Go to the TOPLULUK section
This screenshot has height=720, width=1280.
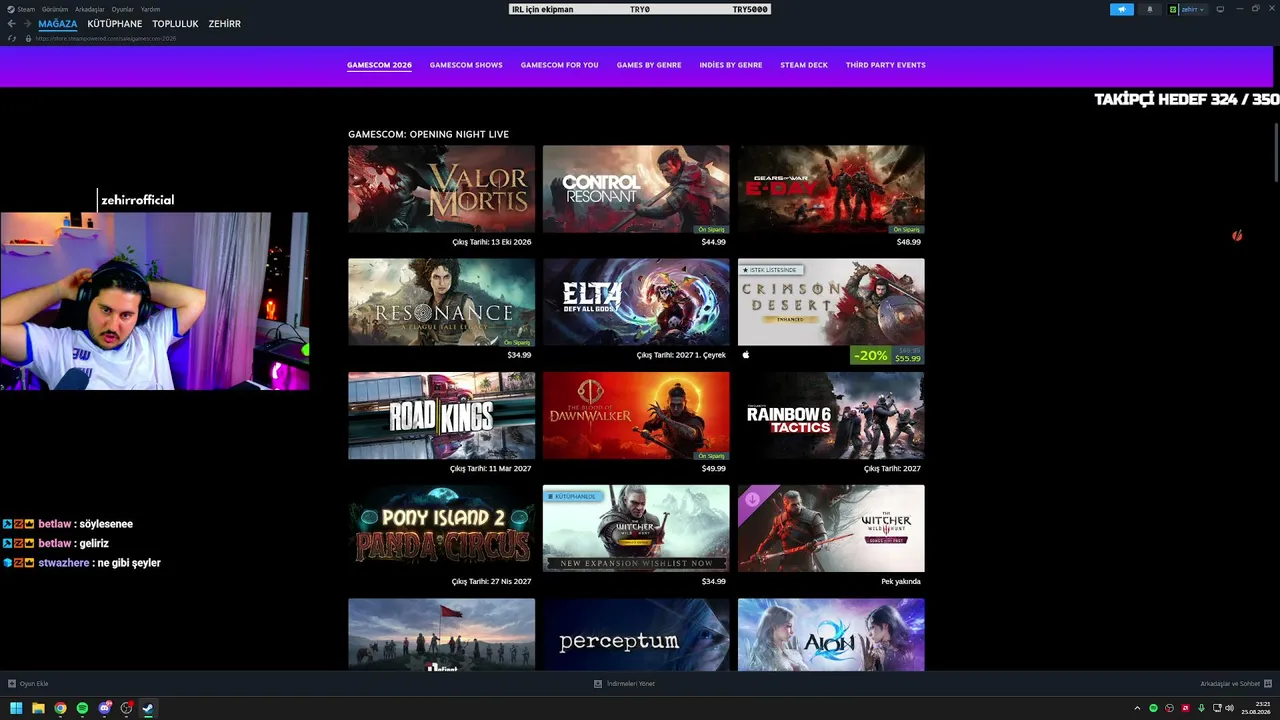(175, 24)
